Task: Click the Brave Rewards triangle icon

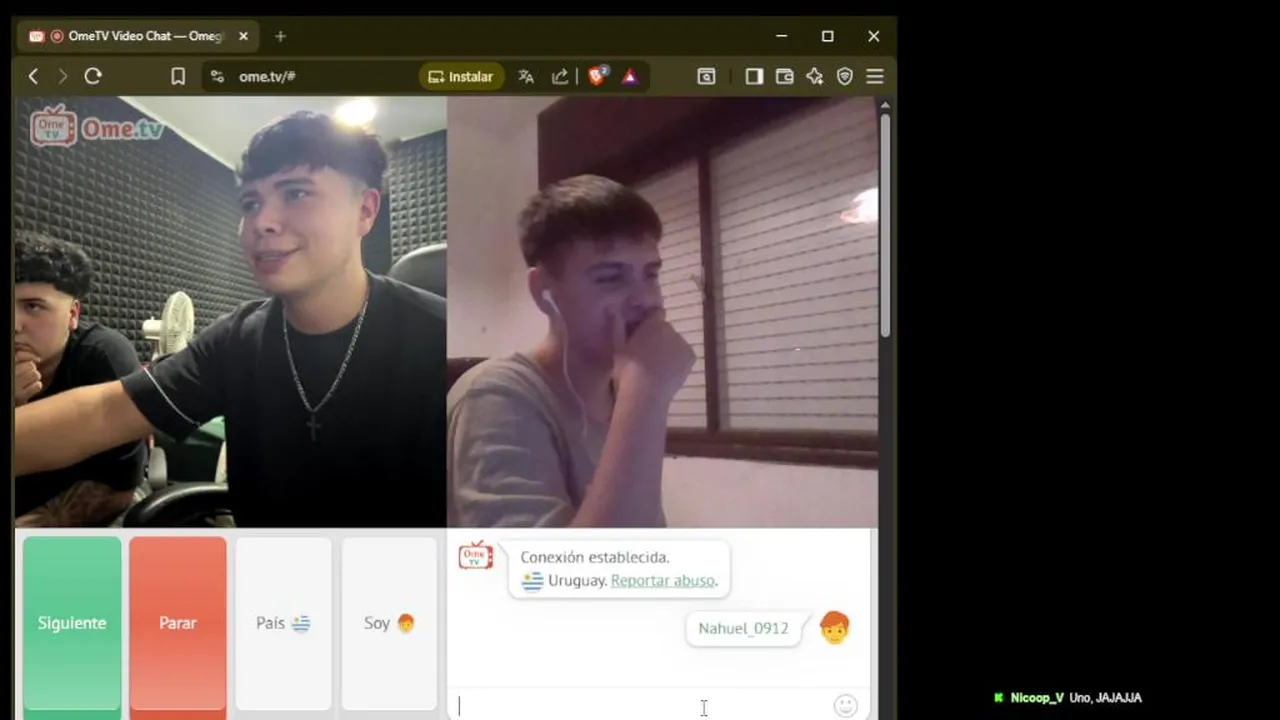Action: [x=630, y=76]
